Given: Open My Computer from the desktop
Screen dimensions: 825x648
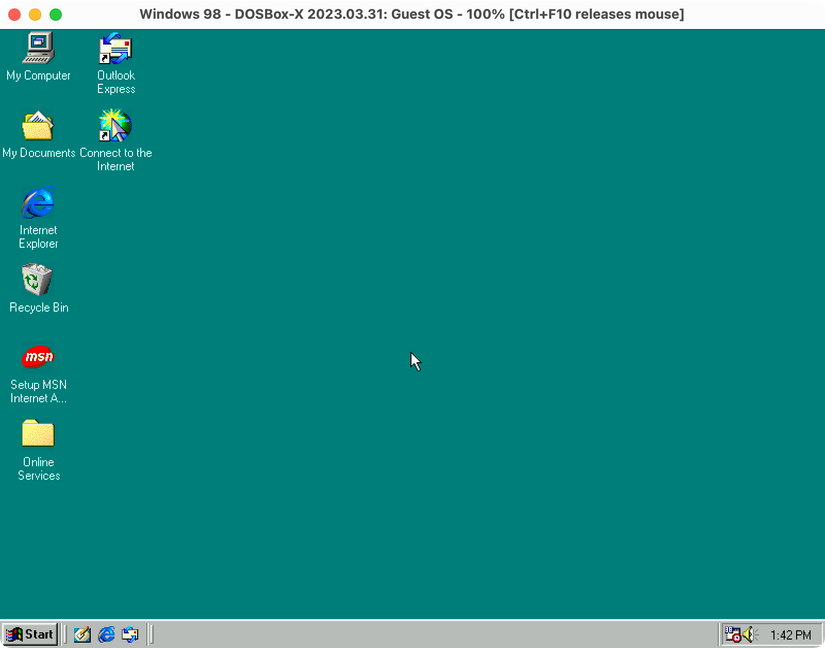Looking at the screenshot, I should (37, 52).
